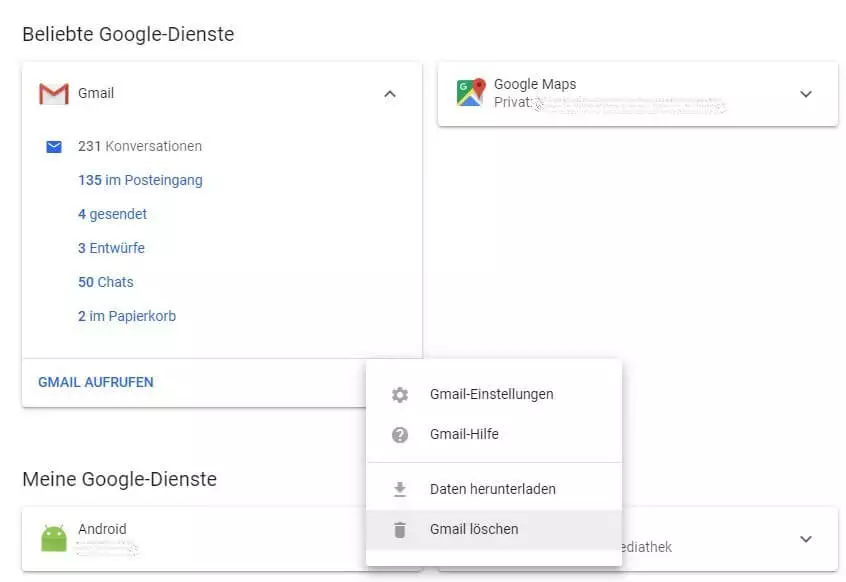Open the 4 gesendet link

pos(112,214)
